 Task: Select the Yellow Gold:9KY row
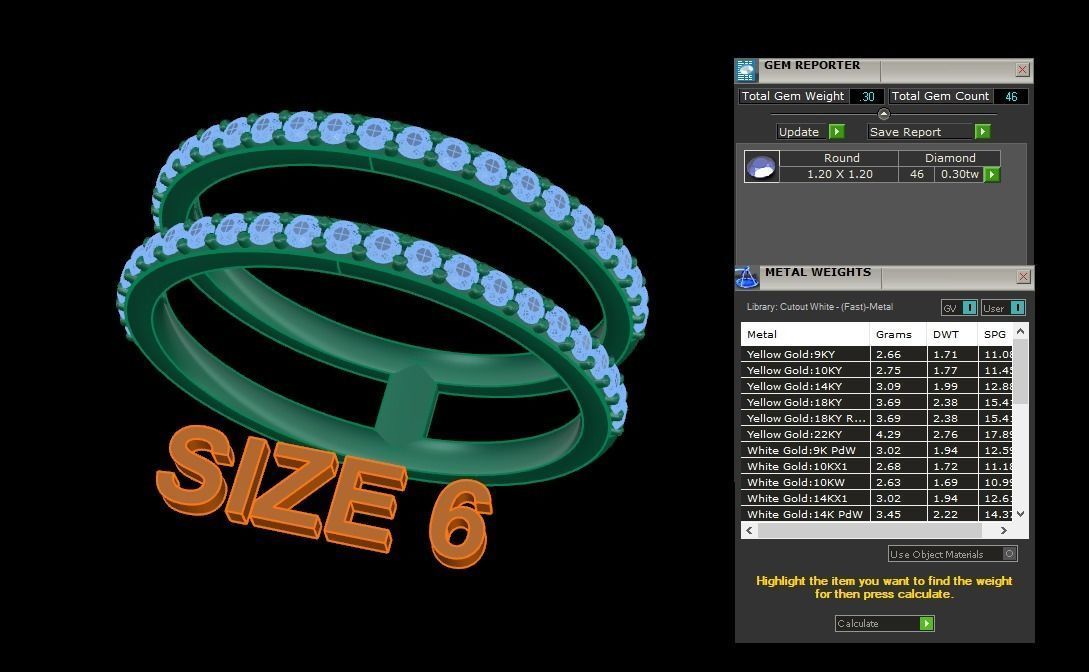pos(877,354)
